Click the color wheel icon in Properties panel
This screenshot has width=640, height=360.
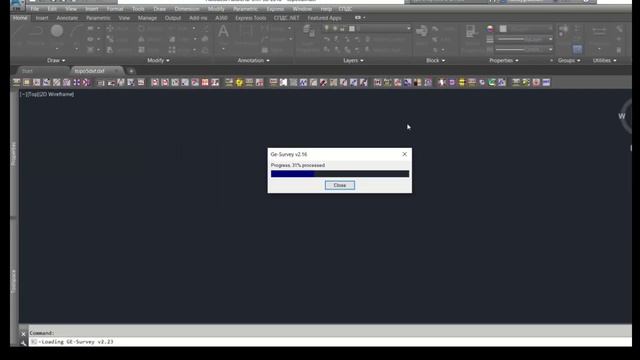click(490, 29)
